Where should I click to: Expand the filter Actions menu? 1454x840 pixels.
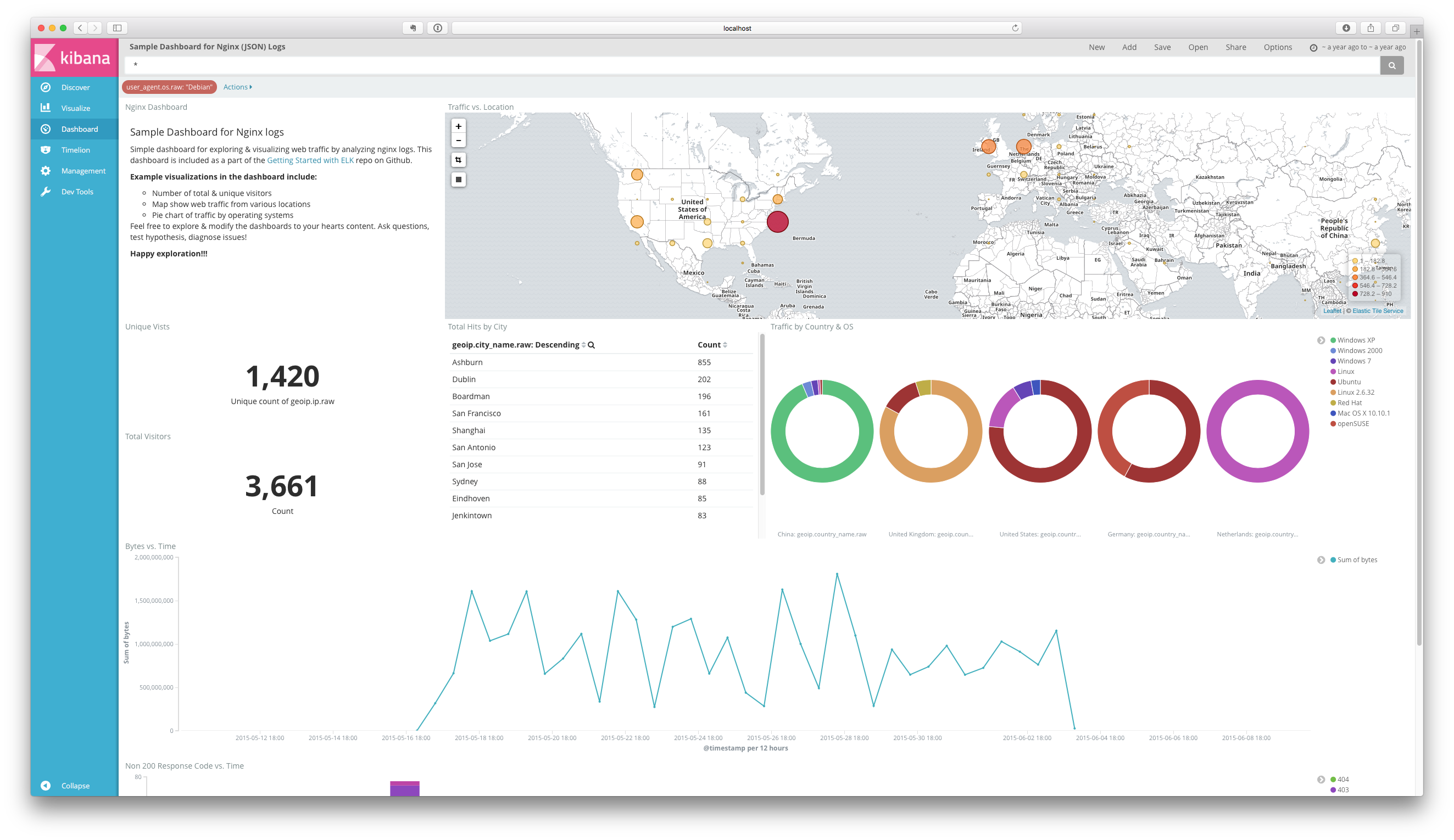click(237, 87)
